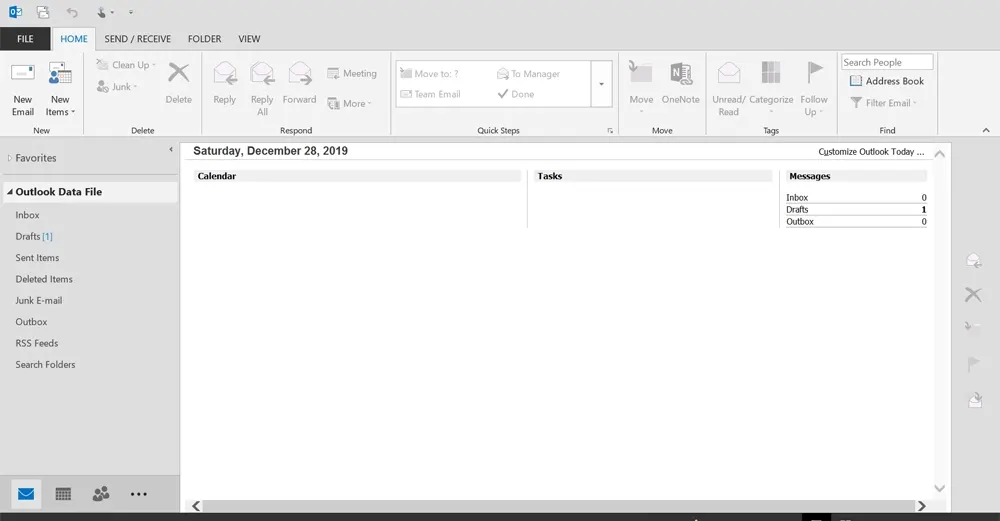Open the Deleted Items folder
This screenshot has height=521, width=1000.
[44, 279]
